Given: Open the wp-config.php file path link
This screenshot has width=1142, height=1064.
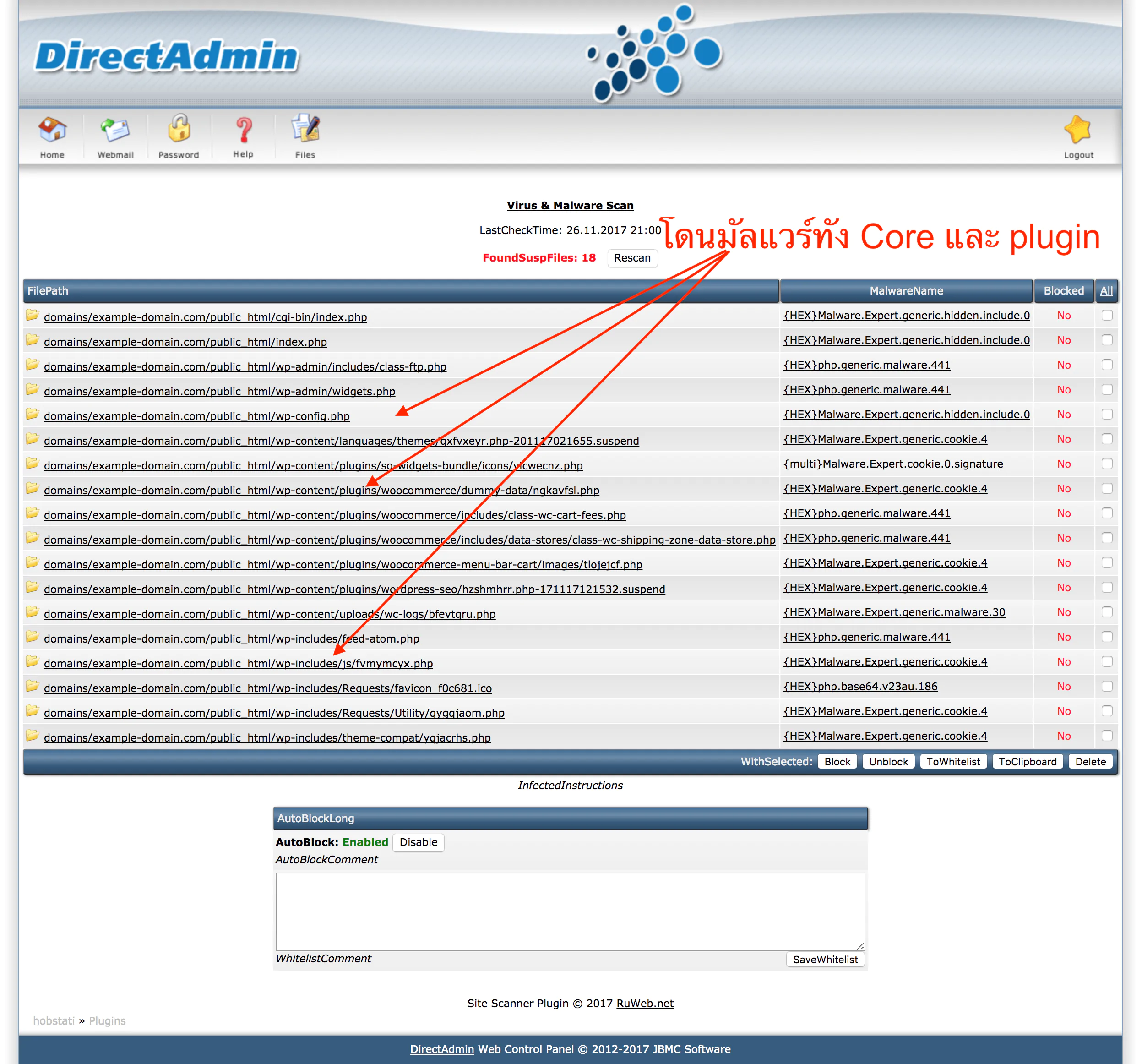Looking at the screenshot, I should tap(196, 416).
